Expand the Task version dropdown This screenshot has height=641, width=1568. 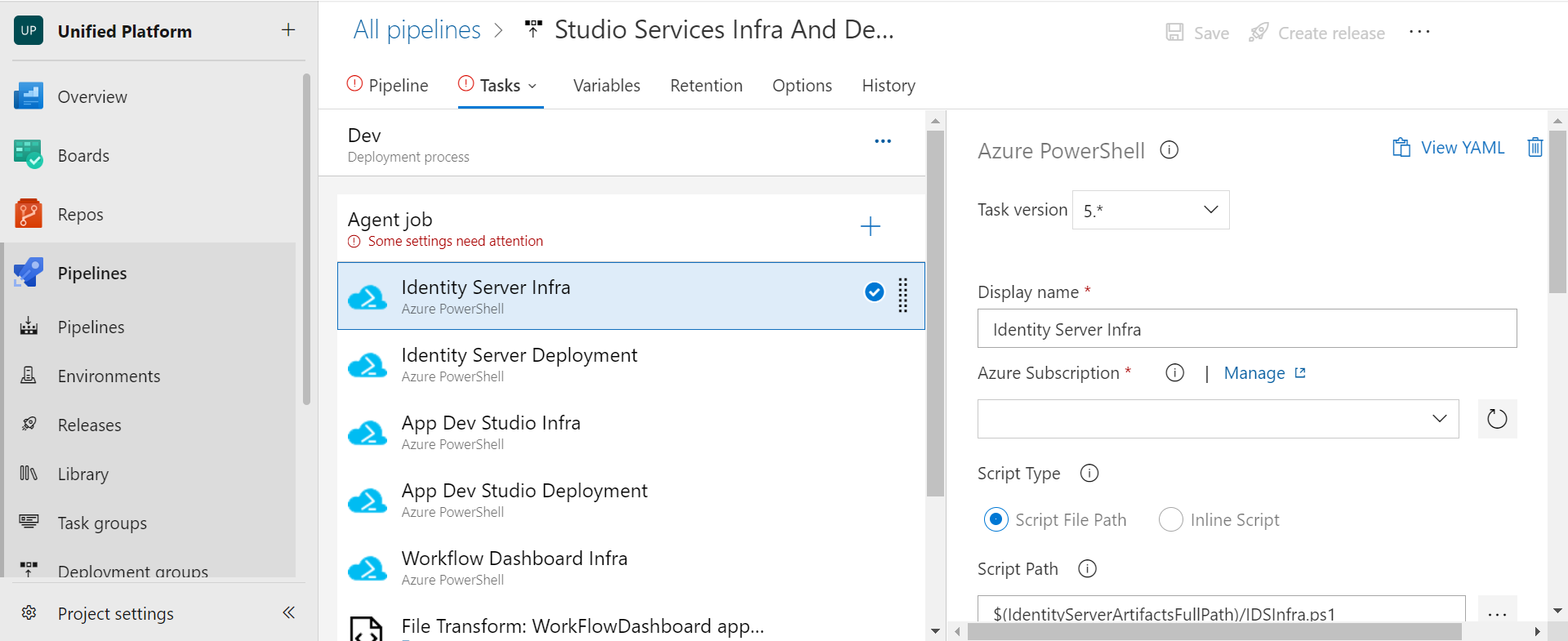(1151, 210)
